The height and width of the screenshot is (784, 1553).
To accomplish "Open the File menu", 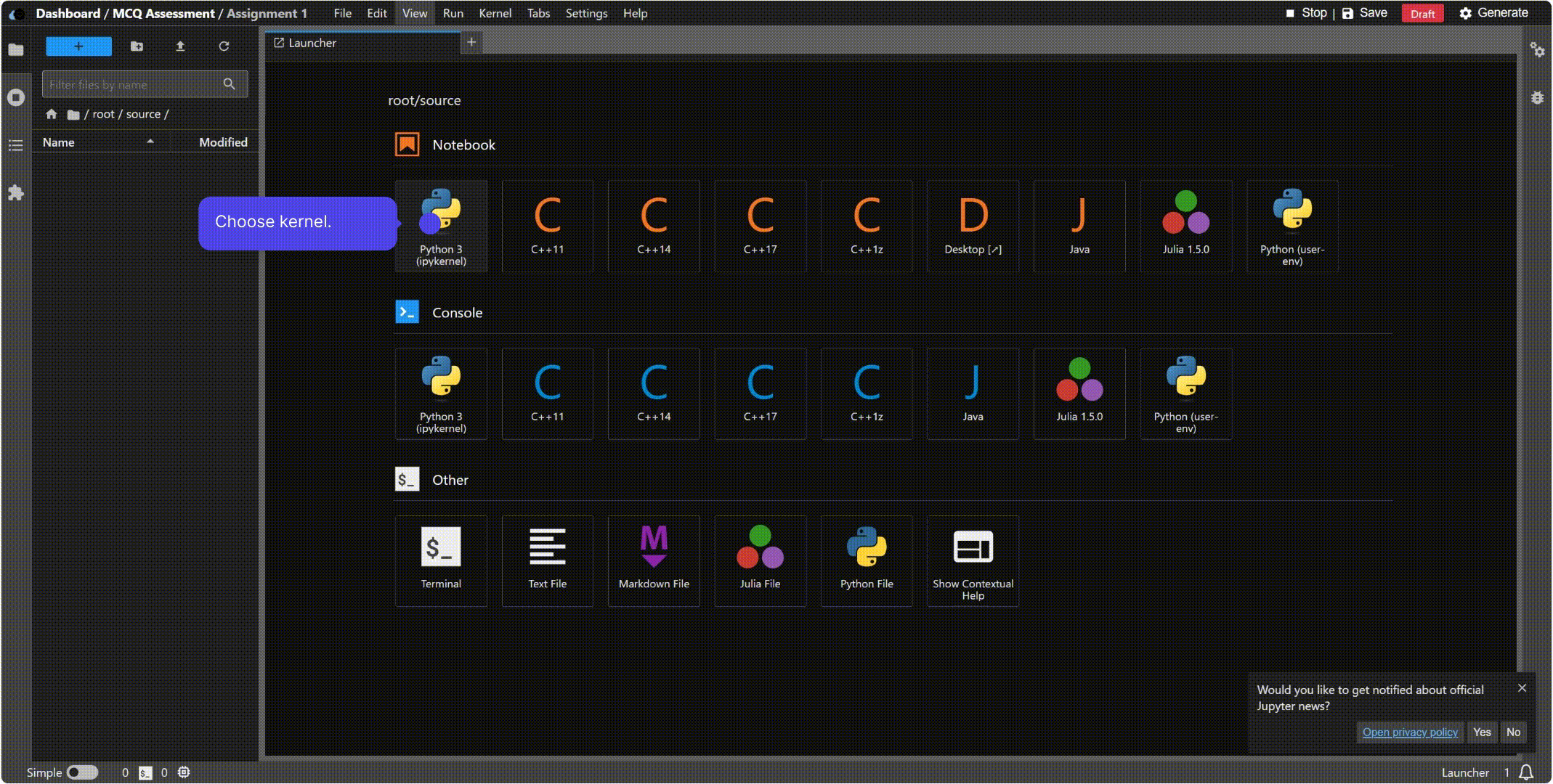I will [342, 13].
